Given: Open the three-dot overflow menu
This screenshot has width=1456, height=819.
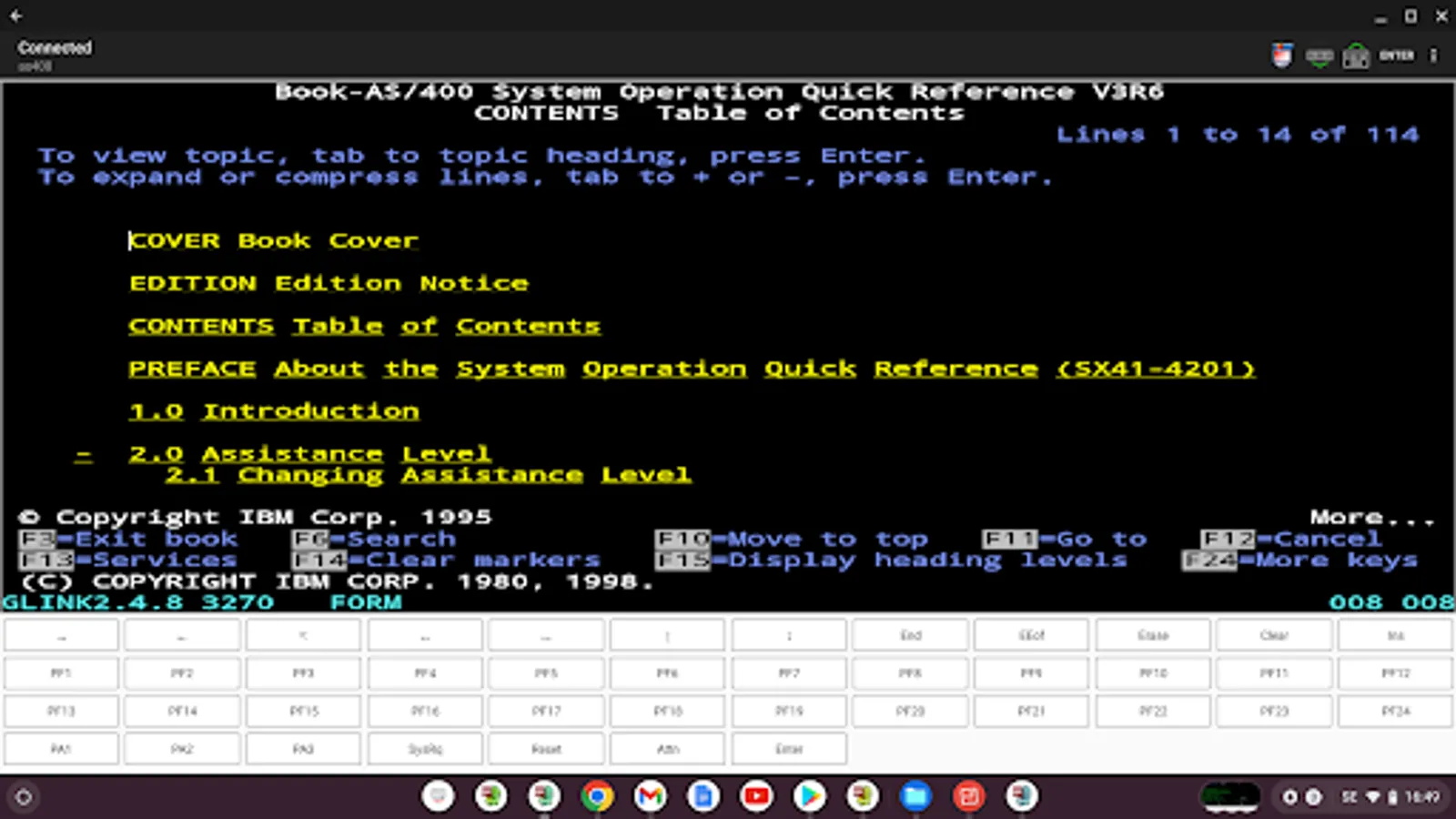Looking at the screenshot, I should pos(1433,56).
